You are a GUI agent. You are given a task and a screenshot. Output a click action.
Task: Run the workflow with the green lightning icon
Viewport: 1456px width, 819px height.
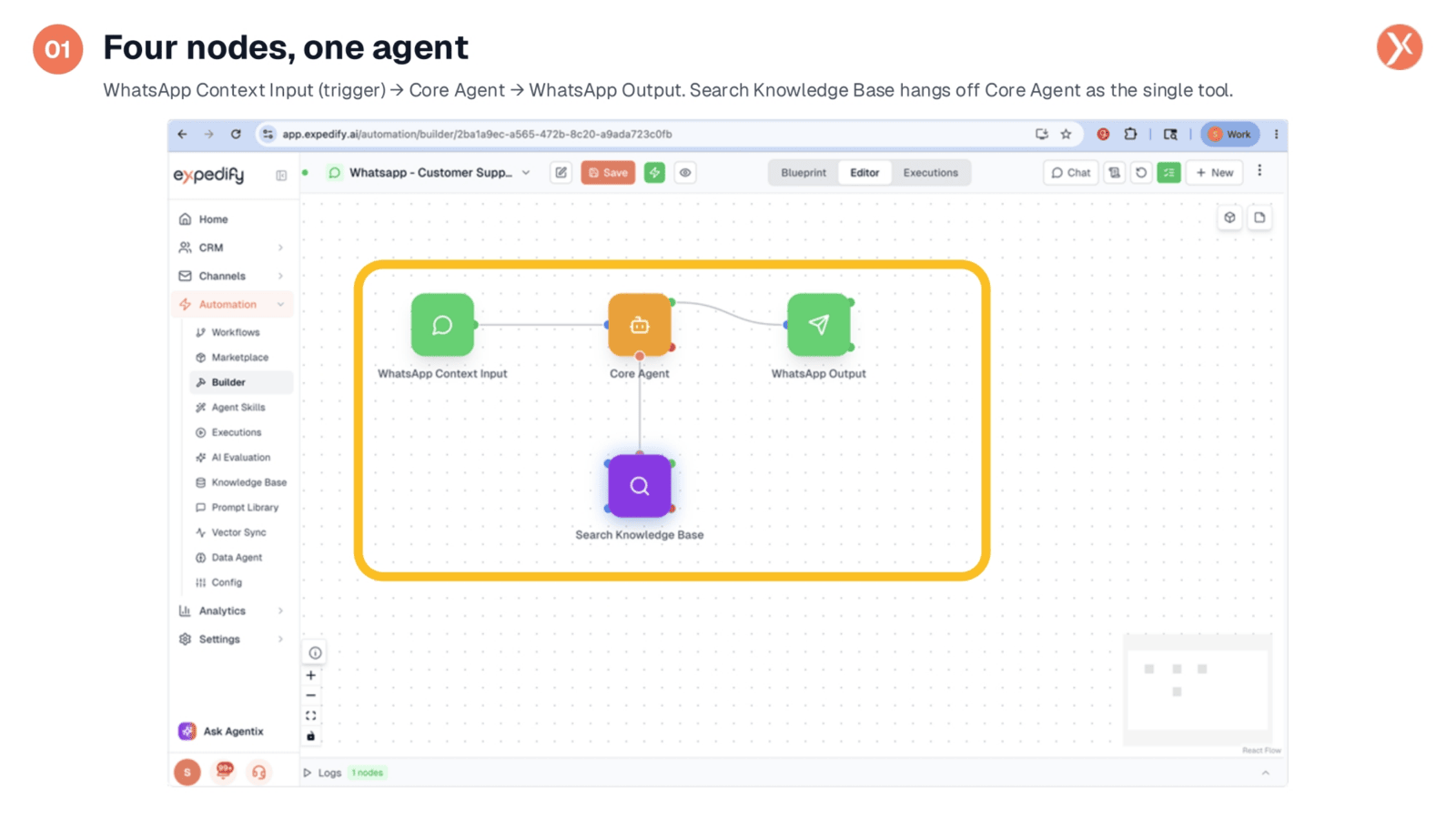pos(654,172)
